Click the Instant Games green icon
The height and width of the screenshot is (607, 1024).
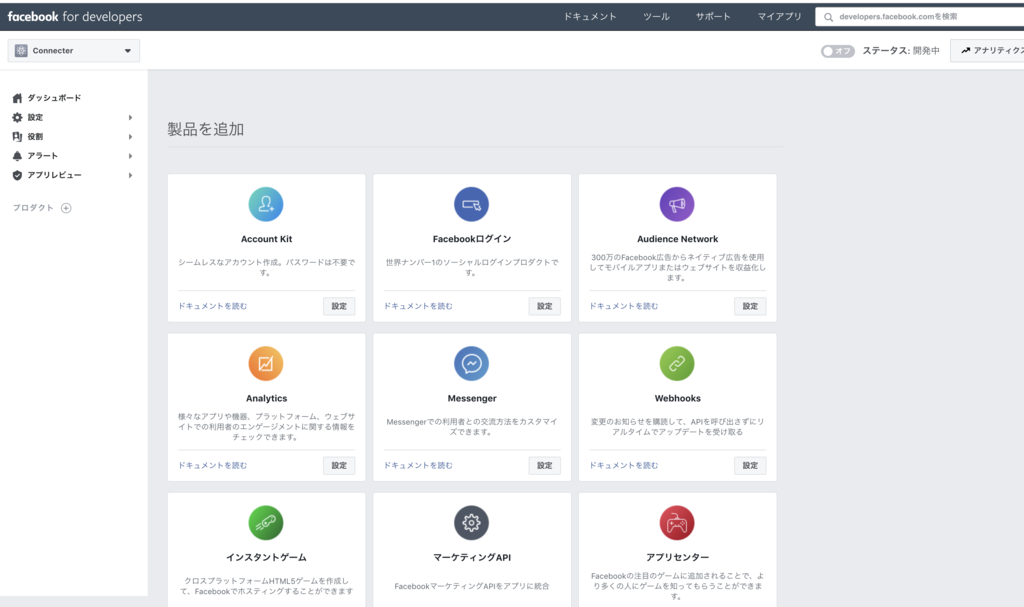tap(266, 523)
